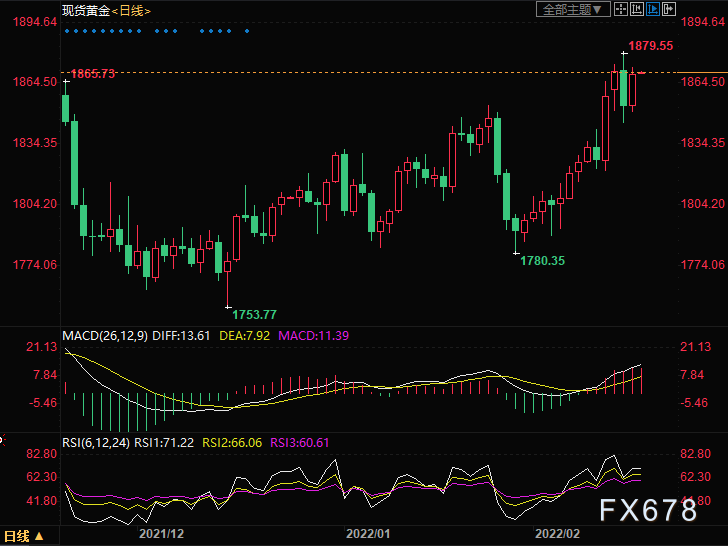Select the left 1834.35 price axis label

pos(35,143)
